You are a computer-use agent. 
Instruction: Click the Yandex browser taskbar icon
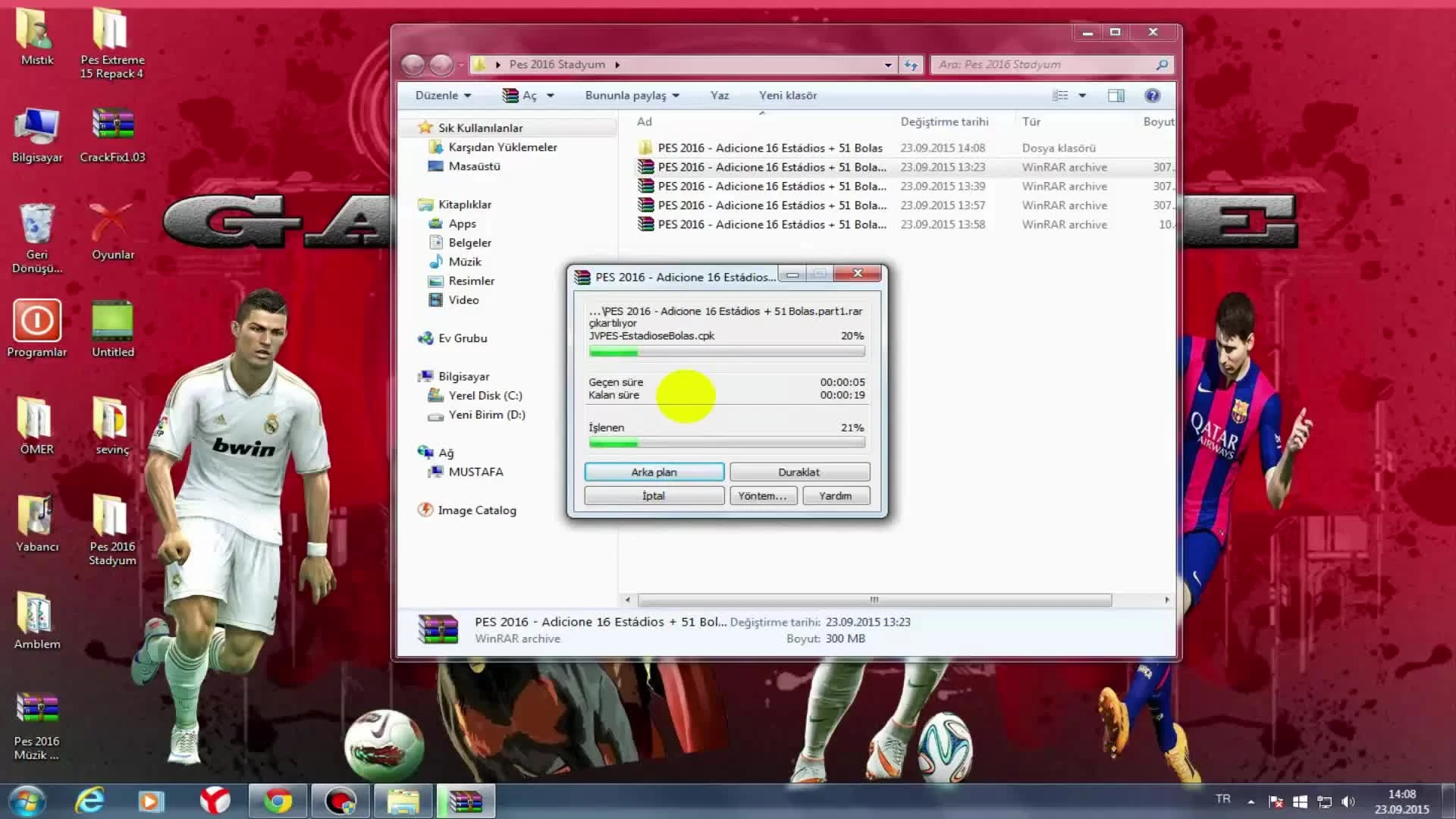(215, 801)
